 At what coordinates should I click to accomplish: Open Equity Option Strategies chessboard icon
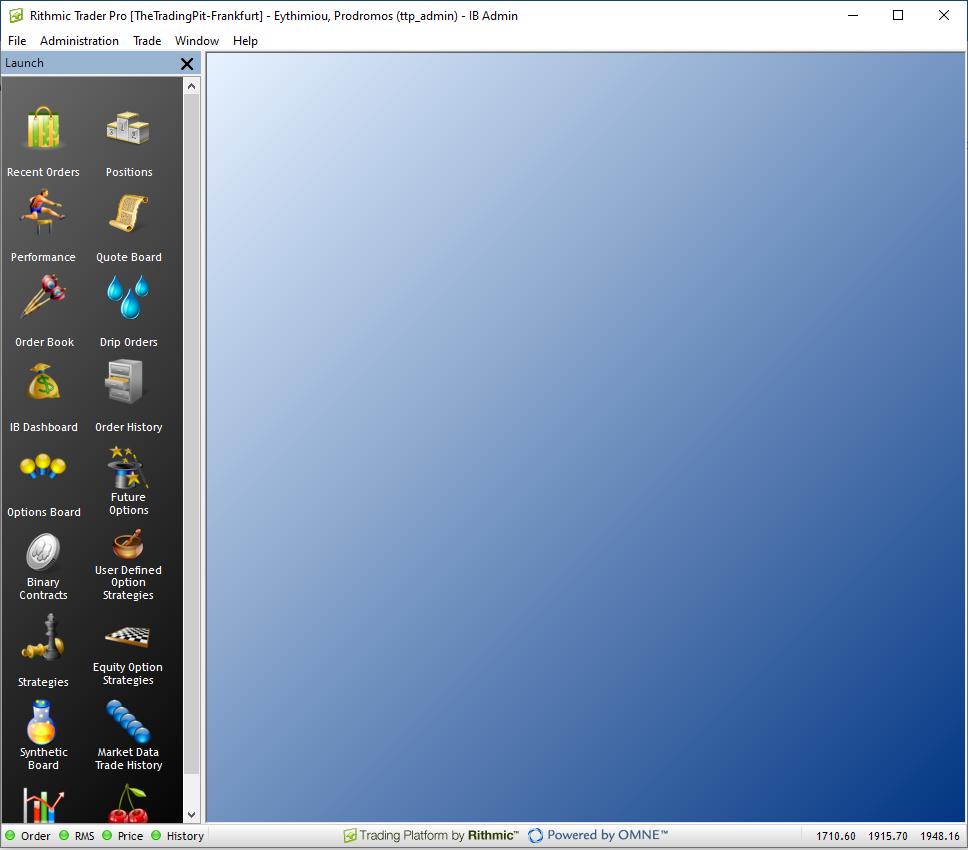(128, 636)
